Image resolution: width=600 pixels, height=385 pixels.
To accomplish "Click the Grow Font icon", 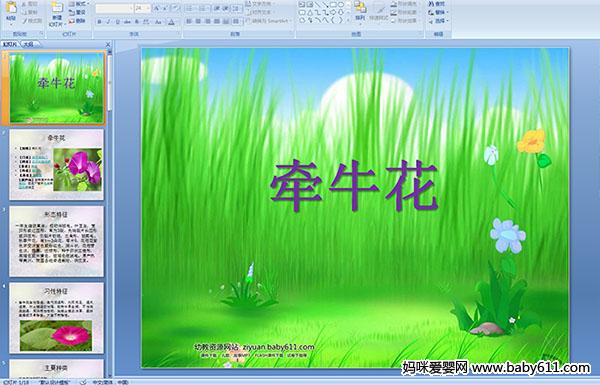I will point(156,8).
